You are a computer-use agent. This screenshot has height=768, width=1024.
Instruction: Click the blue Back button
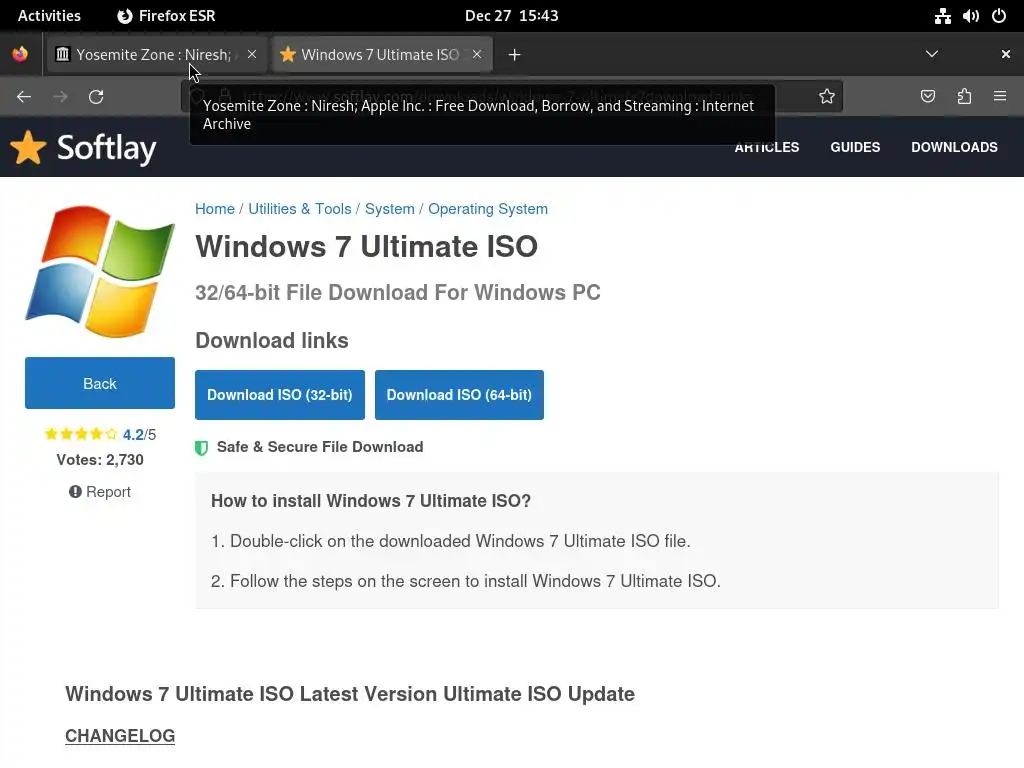(x=100, y=383)
